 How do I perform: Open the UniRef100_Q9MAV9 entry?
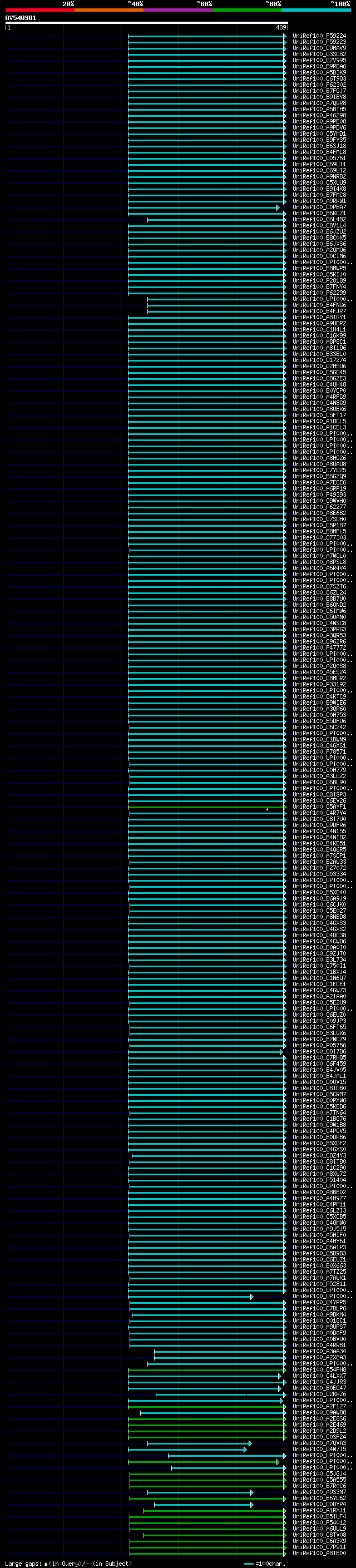319,48
